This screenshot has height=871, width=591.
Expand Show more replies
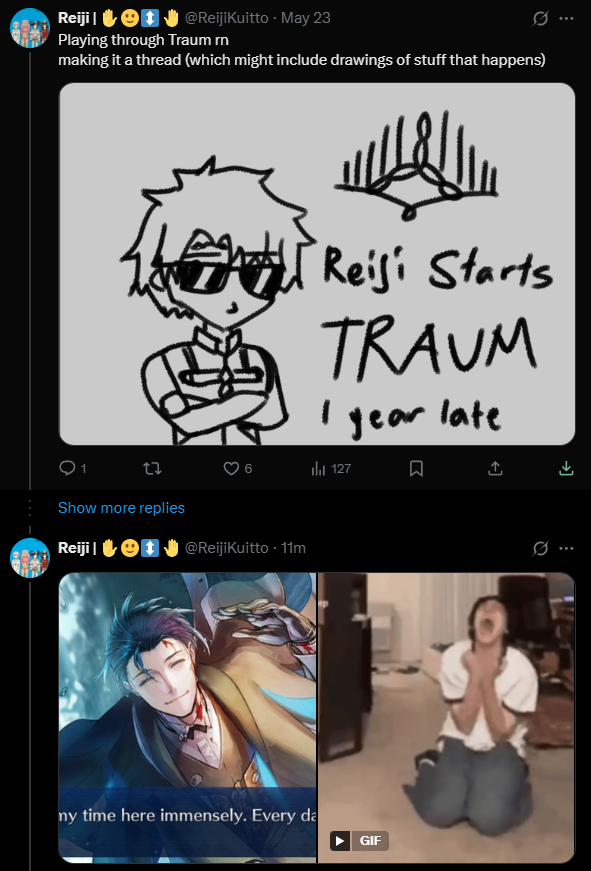(x=121, y=508)
